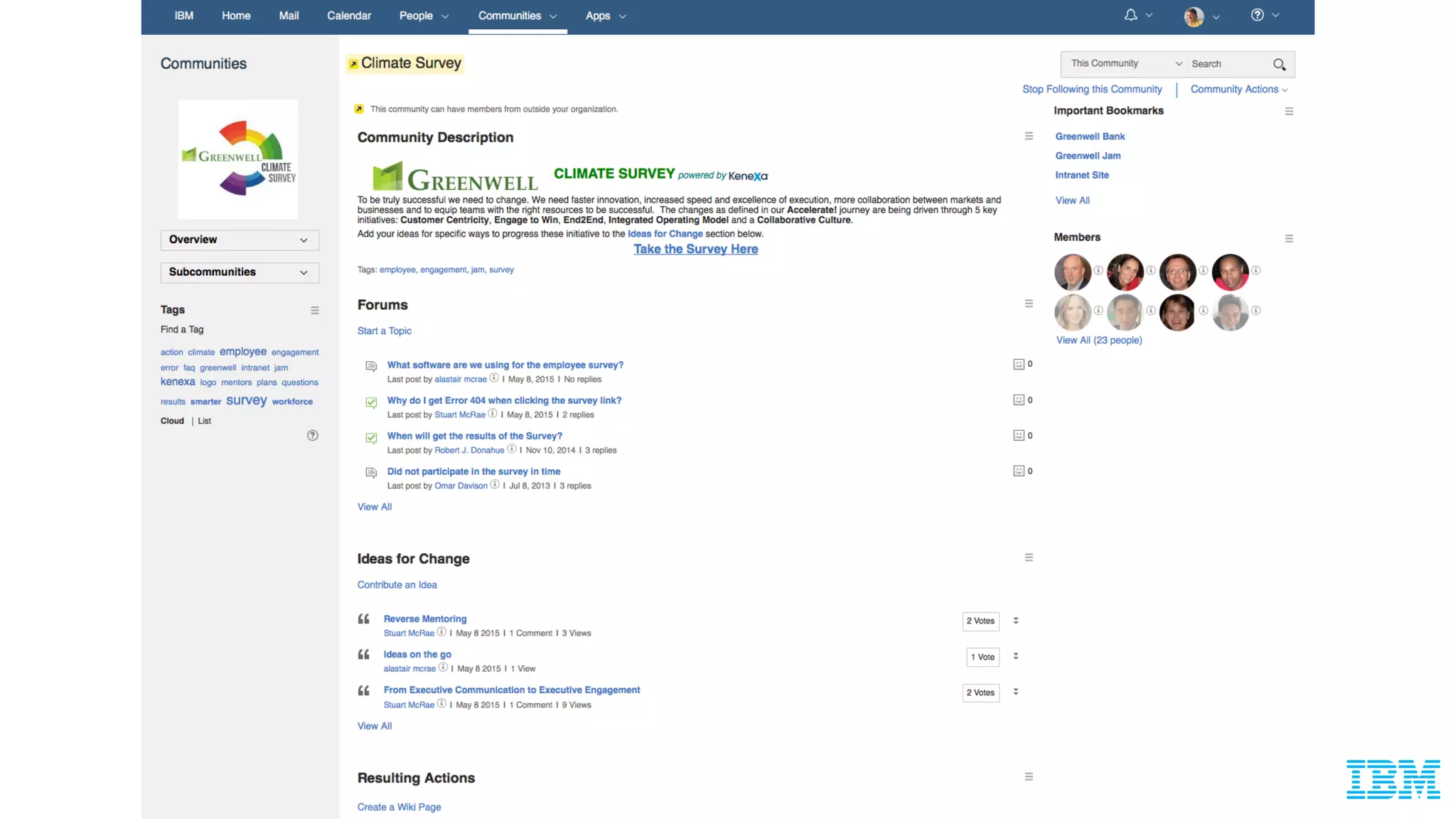Click the search magnifier icon
This screenshot has width=1456, height=819.
click(1279, 65)
